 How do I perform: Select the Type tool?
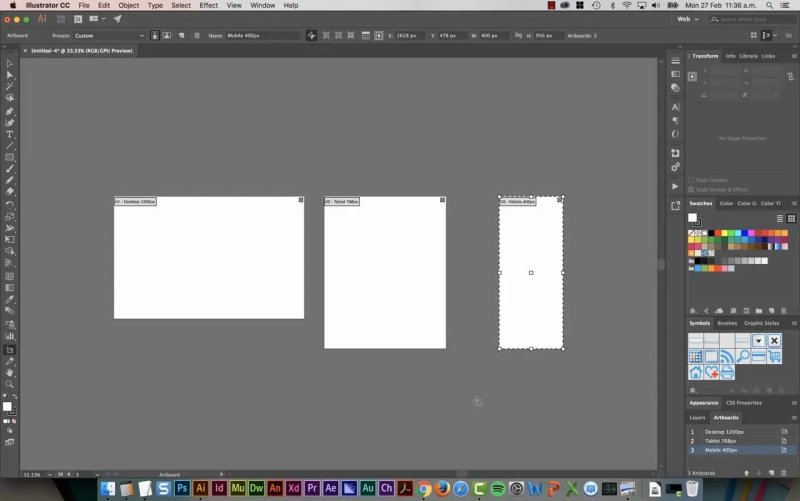[x=9, y=134]
